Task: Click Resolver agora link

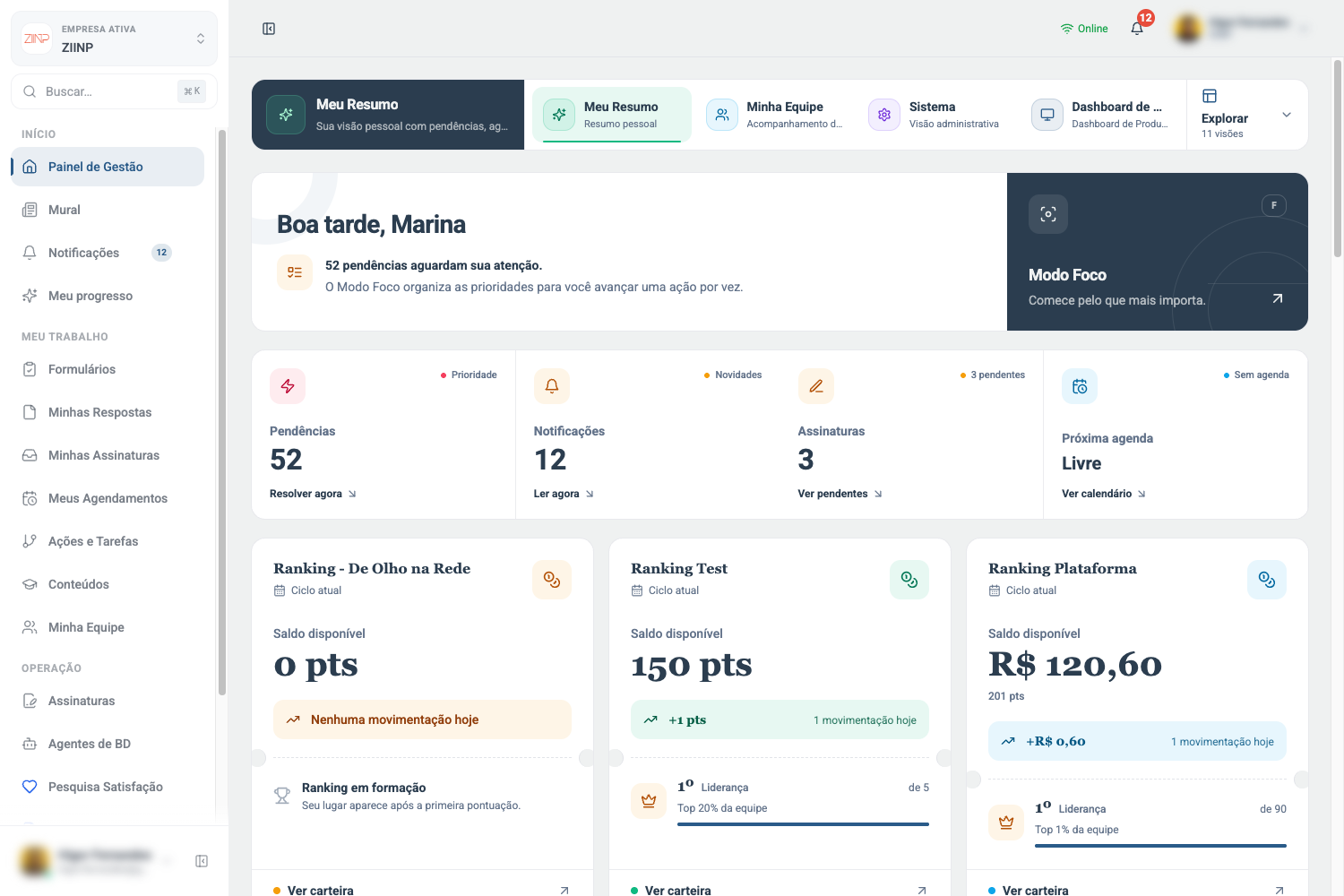Action: (x=313, y=494)
